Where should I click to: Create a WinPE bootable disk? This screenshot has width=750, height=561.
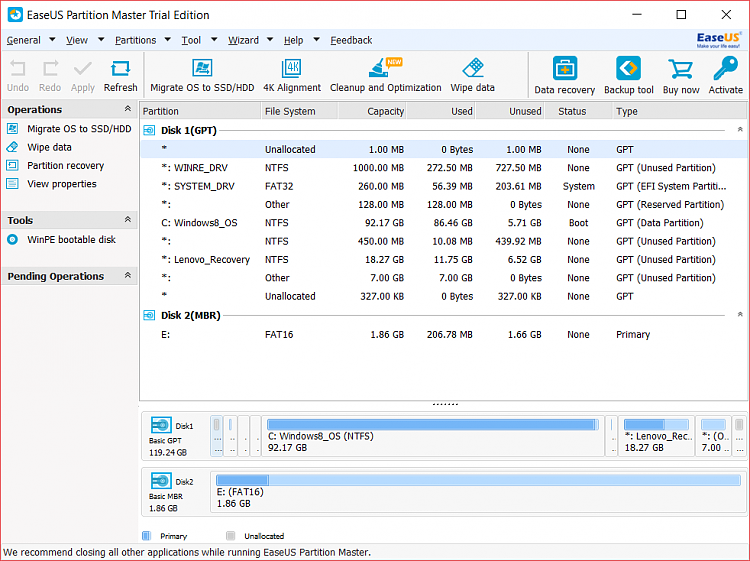point(71,240)
